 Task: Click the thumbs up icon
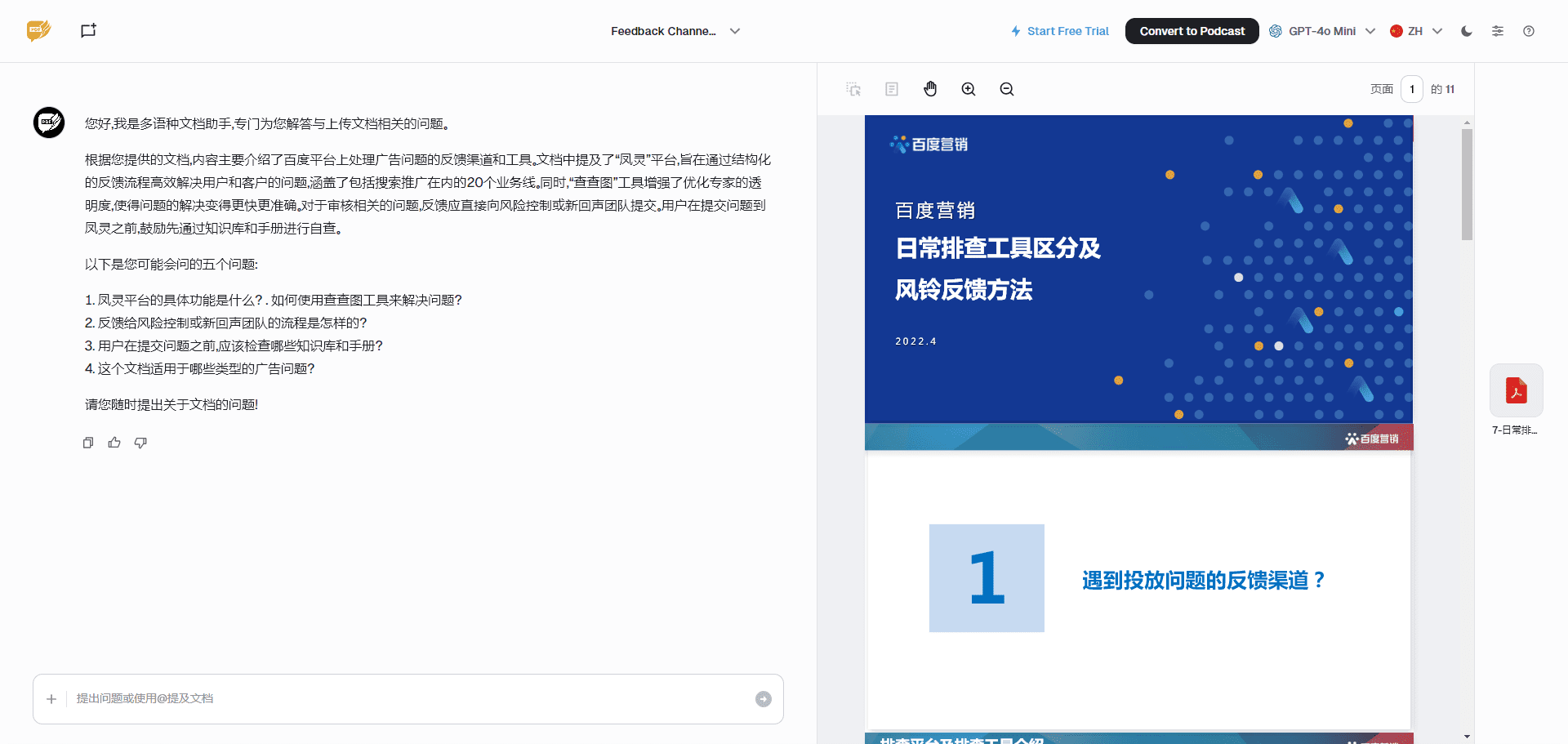114,443
